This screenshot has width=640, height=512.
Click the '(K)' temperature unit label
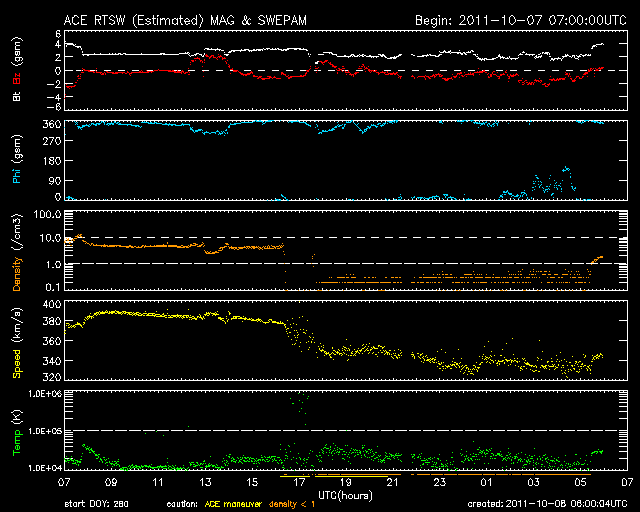[17, 417]
